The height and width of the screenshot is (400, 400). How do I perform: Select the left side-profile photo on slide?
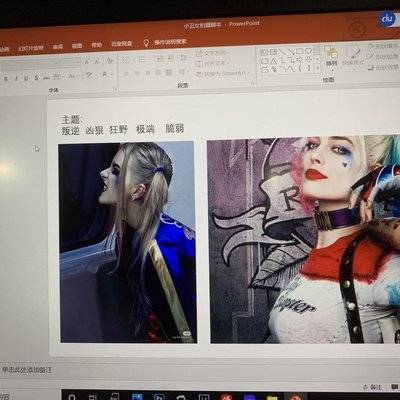(x=127, y=242)
